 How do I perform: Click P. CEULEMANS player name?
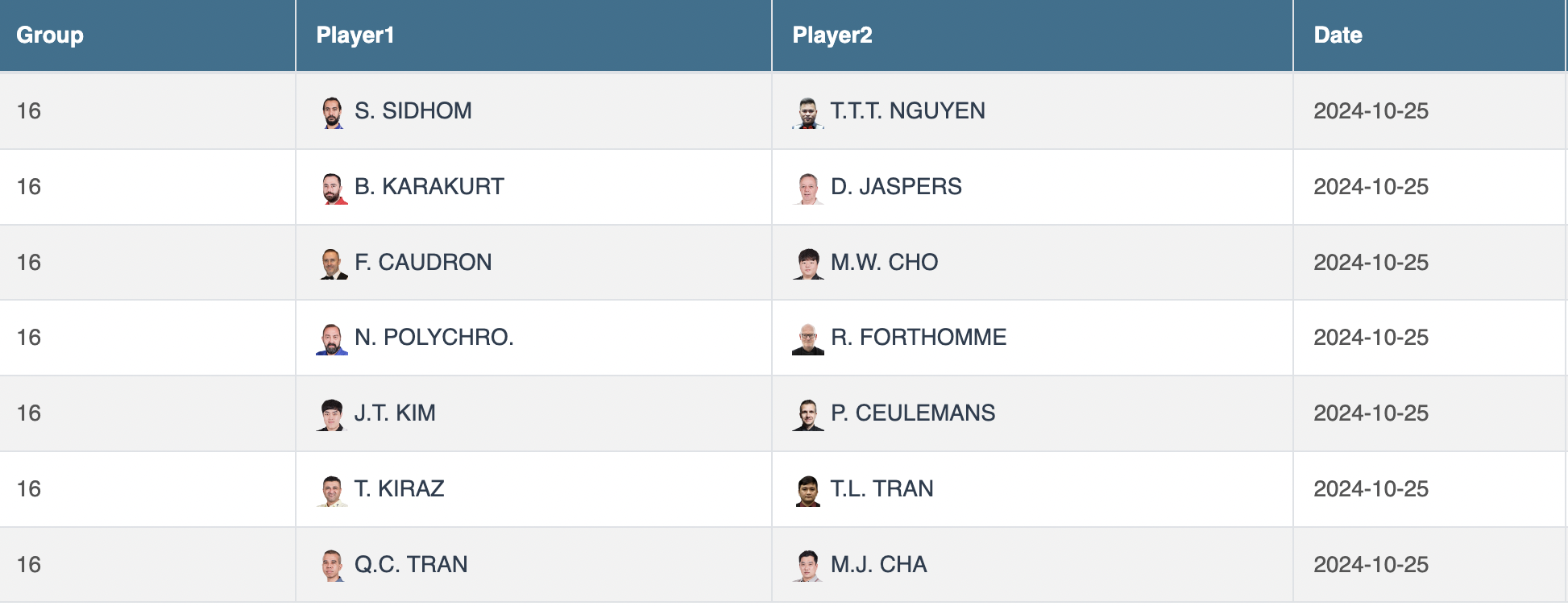point(913,413)
